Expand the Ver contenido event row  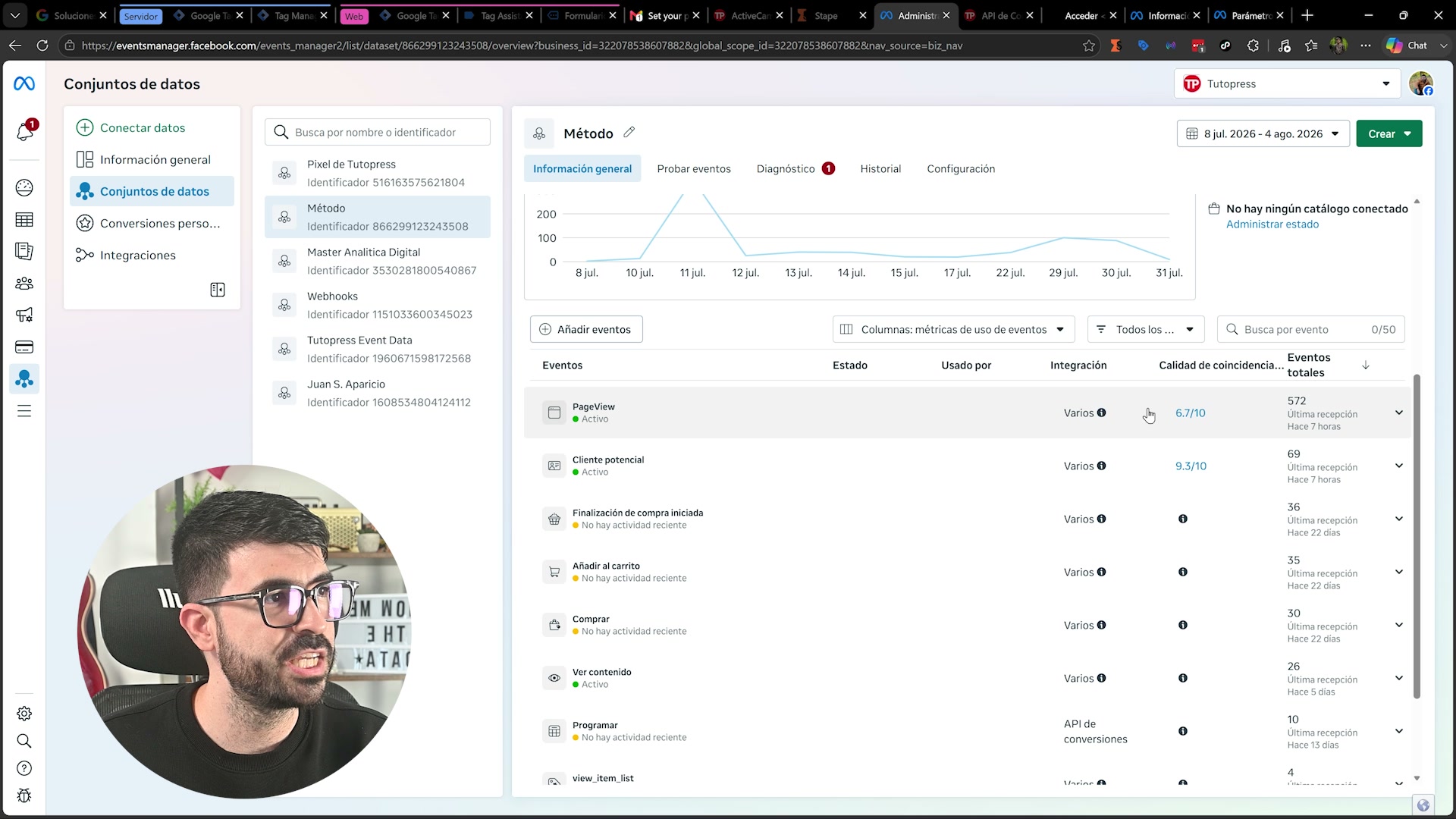1399,678
